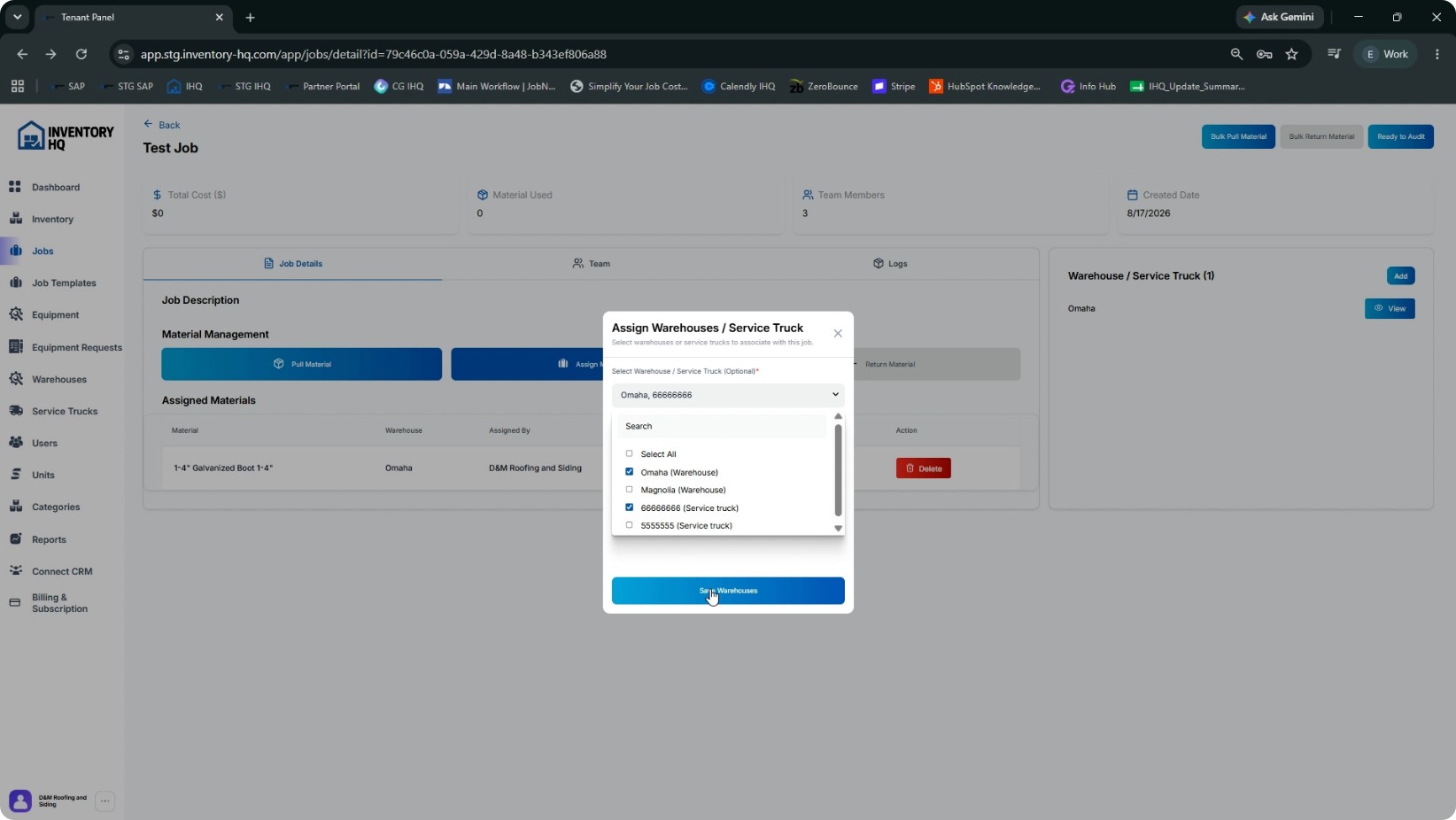Click the Inventory HQ logo
1456x820 pixels.
click(66, 136)
